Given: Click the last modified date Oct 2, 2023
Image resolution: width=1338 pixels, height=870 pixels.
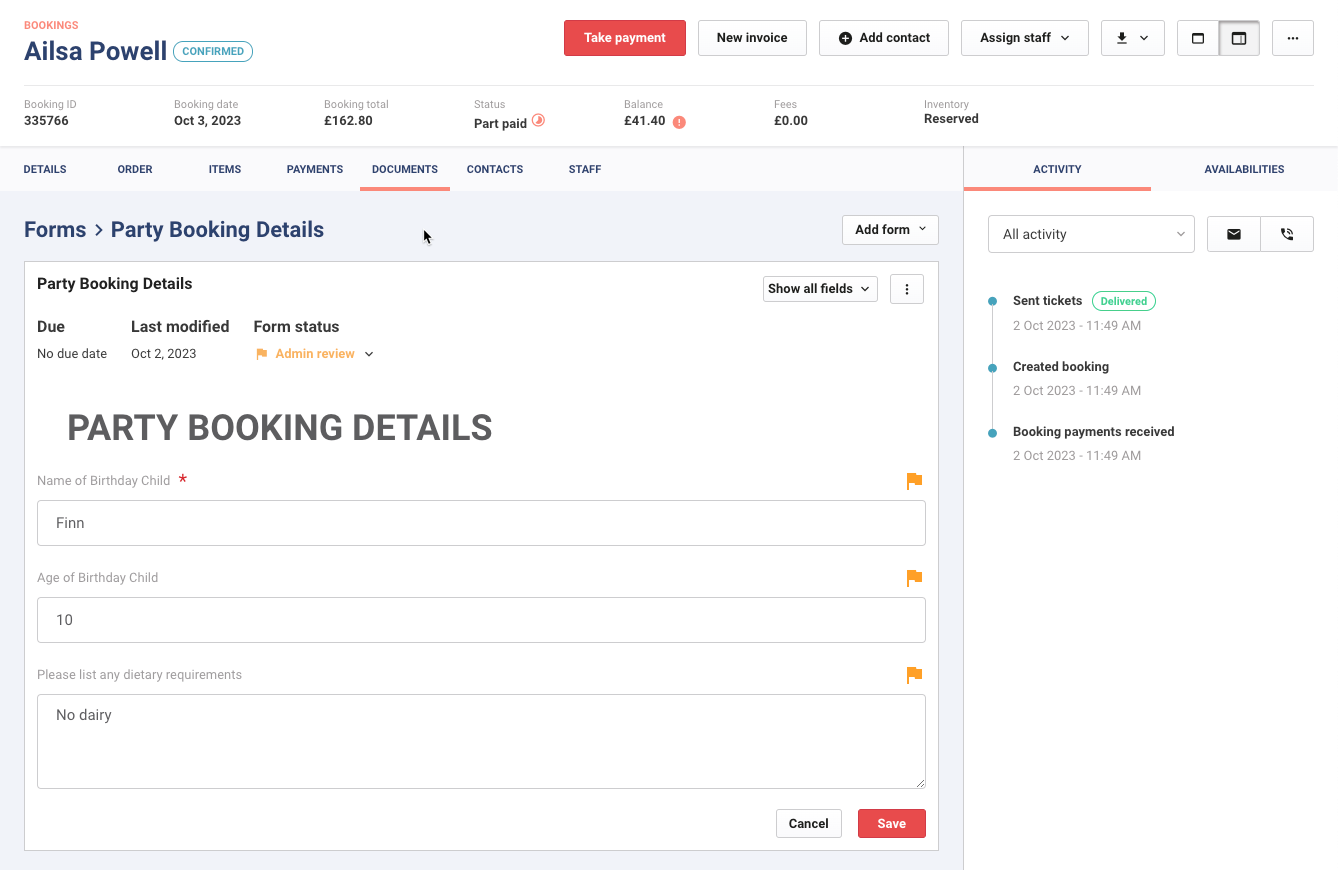Looking at the screenshot, I should 164,354.
